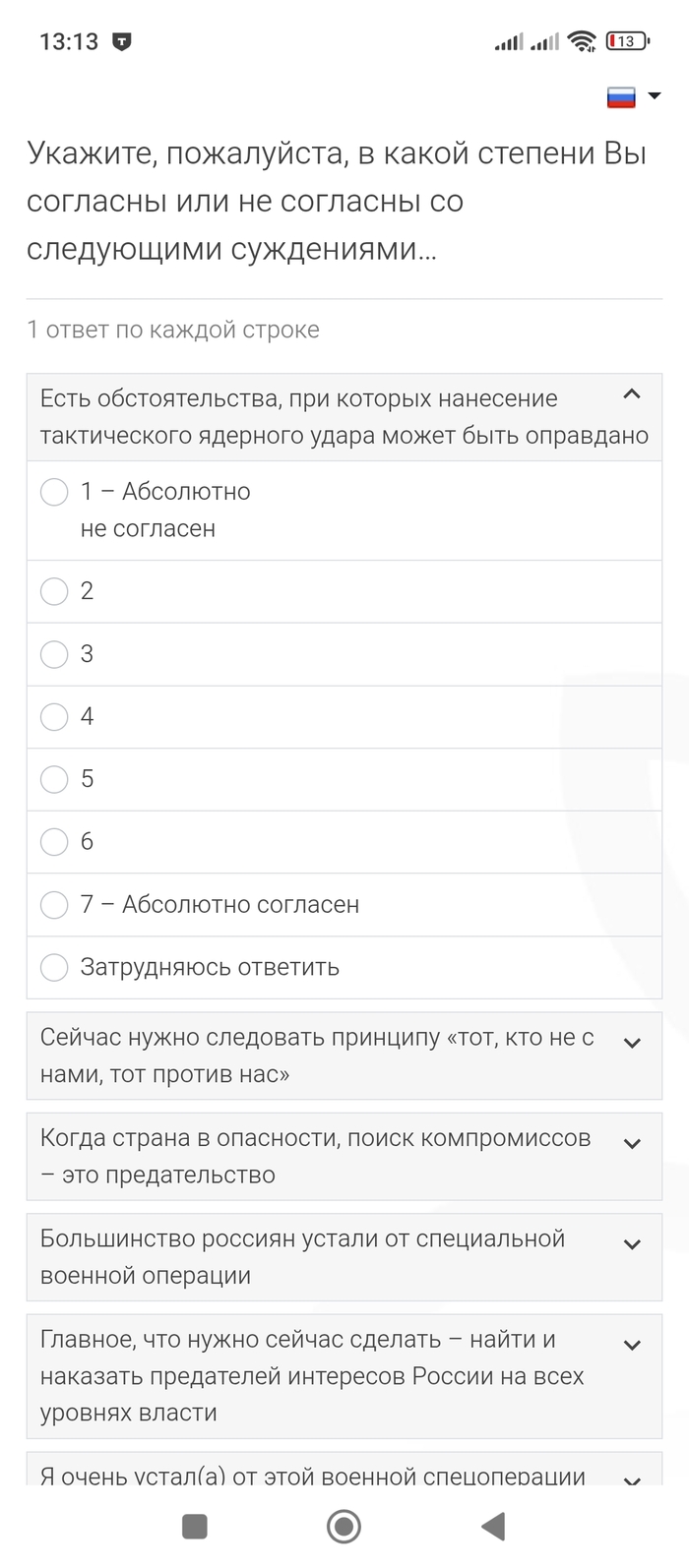Select "1 – Абсолютно не согласен" radio option
The width and height of the screenshot is (689, 1568).
(x=54, y=492)
